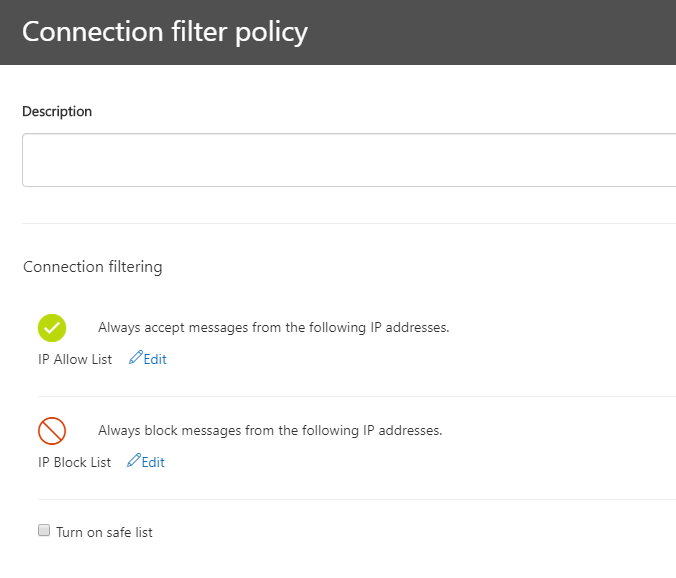Focus the Description text box
This screenshot has height=578, width=676.
(x=349, y=160)
